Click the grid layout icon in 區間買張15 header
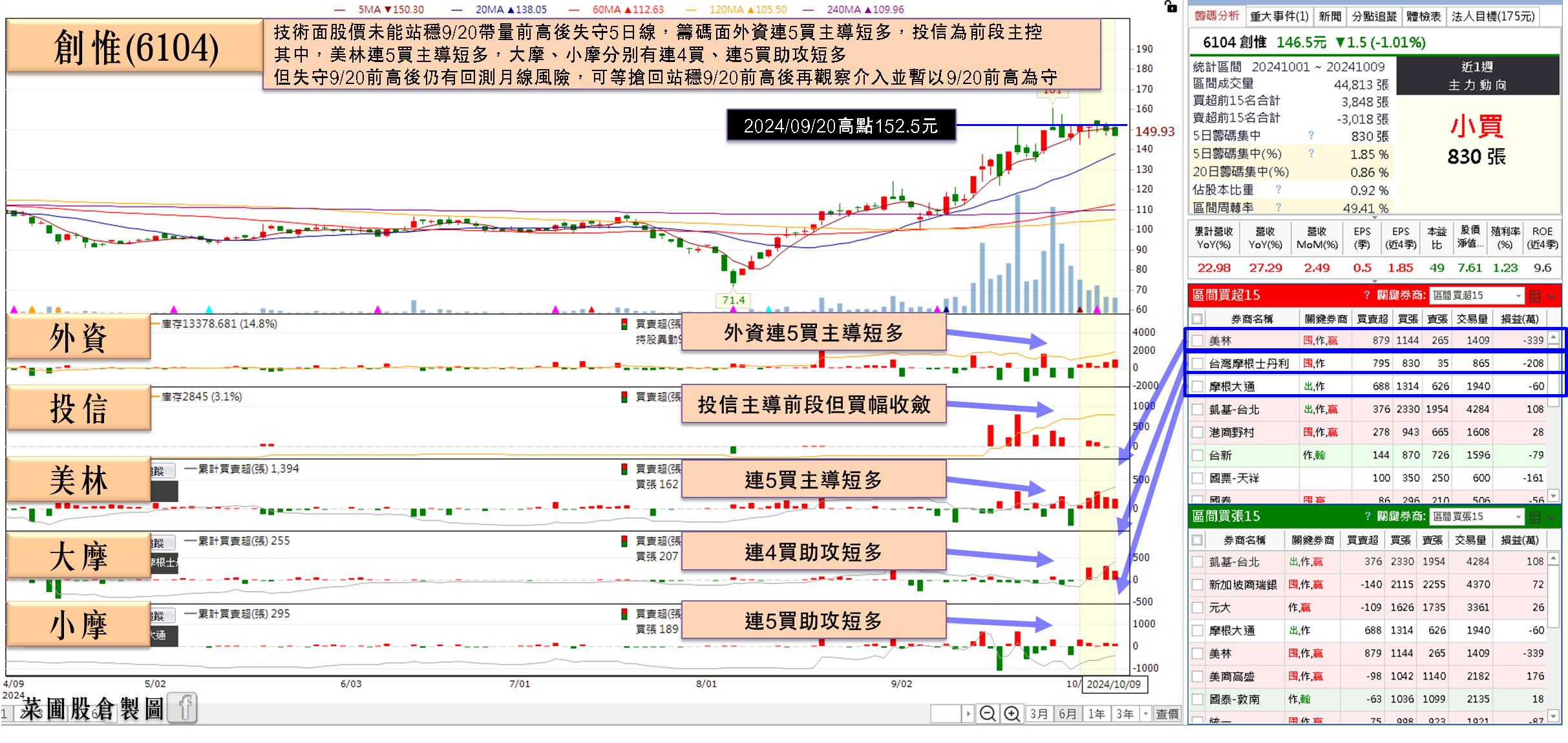Screen dimensions: 1568x743 1535,517
